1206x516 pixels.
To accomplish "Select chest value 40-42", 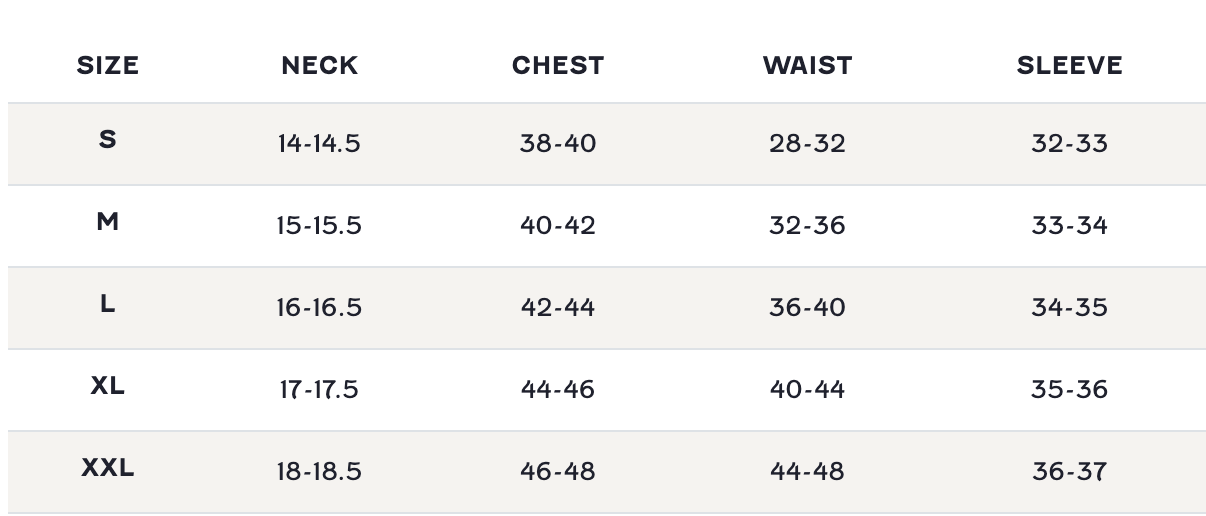I will pyautogui.click(x=558, y=226).
